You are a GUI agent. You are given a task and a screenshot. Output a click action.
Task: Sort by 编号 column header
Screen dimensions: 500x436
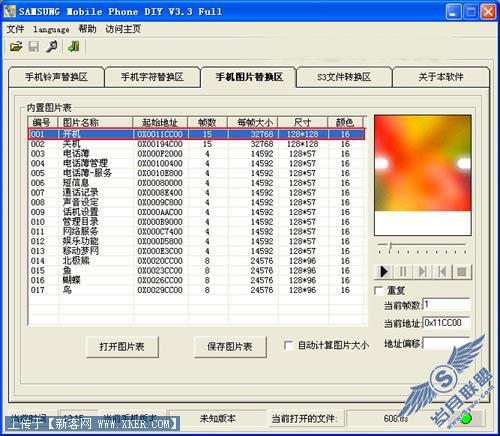[43, 122]
